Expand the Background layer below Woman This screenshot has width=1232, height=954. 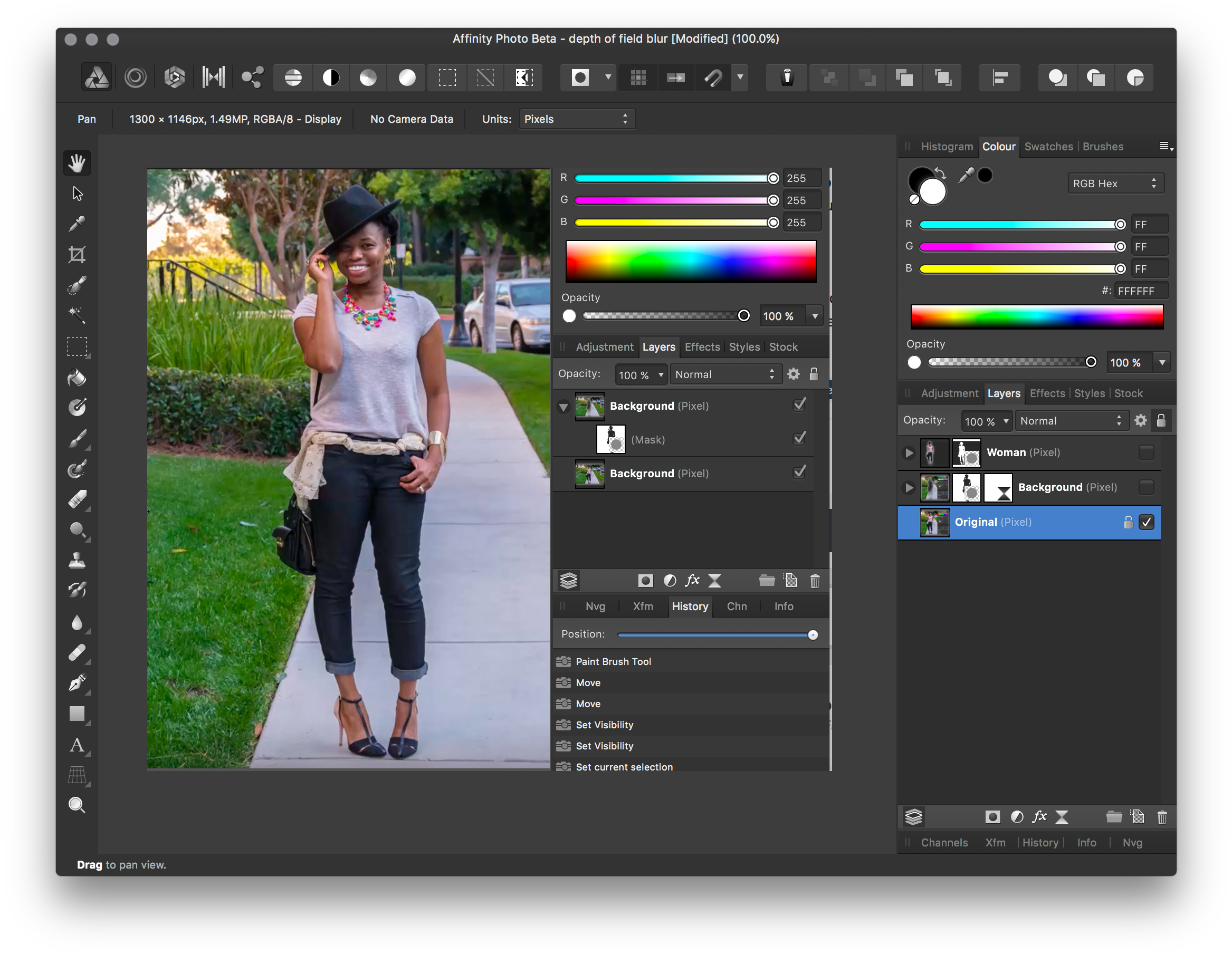[909, 487]
